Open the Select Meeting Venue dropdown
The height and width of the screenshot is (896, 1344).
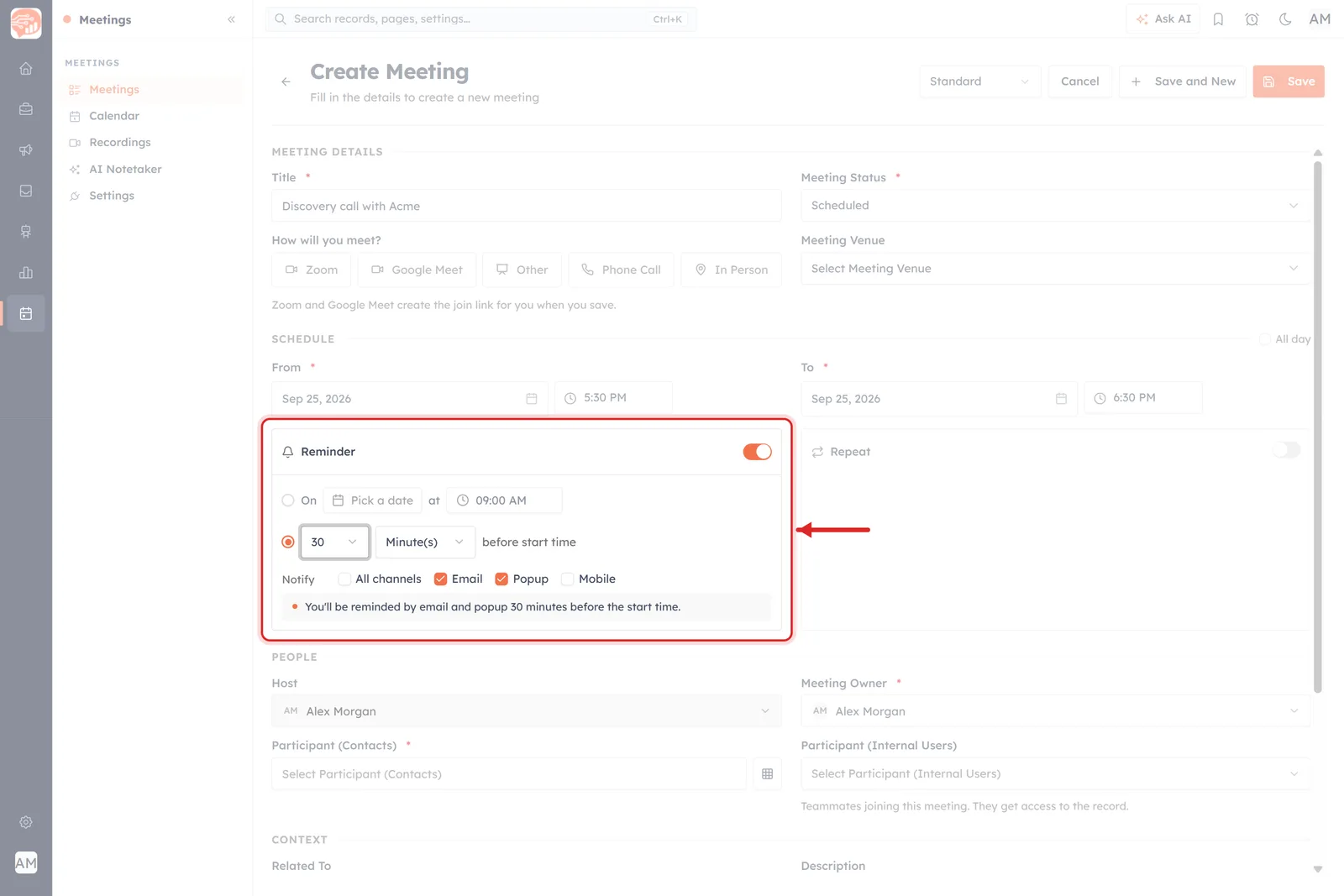tap(1055, 269)
